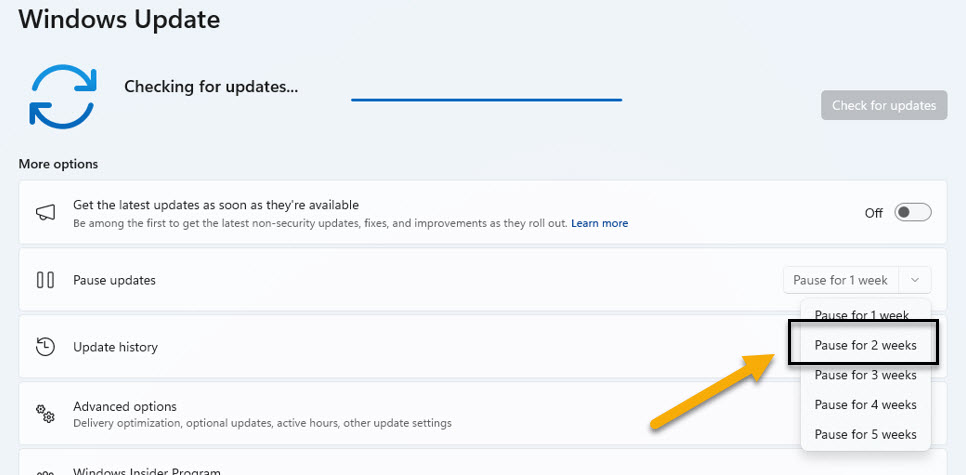Collapse the pause duration chevron arrow
This screenshot has width=966, height=475.
(915, 280)
